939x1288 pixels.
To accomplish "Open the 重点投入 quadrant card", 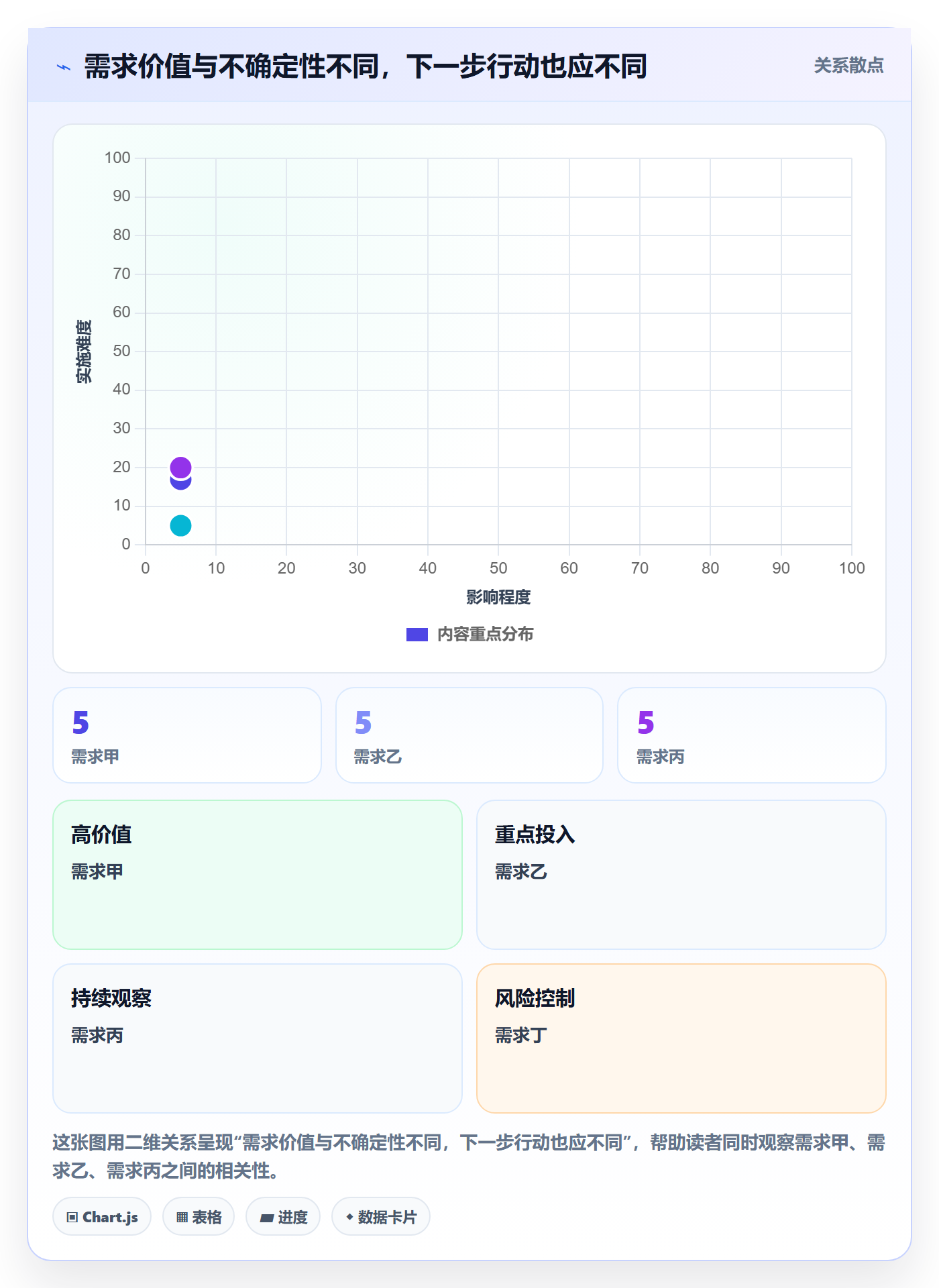I will point(681,875).
